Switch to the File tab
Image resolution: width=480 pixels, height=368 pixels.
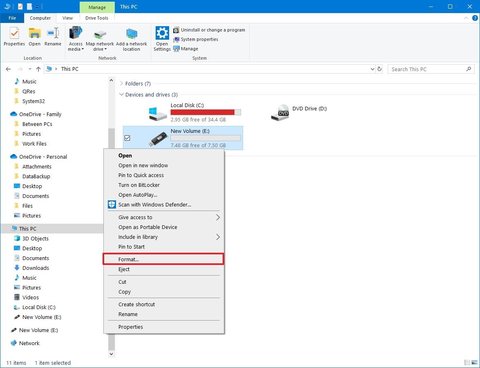coord(12,18)
